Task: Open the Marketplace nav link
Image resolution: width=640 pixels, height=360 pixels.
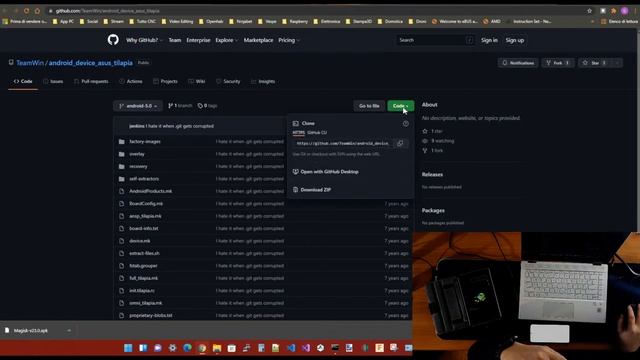Action: pyautogui.click(x=258, y=40)
